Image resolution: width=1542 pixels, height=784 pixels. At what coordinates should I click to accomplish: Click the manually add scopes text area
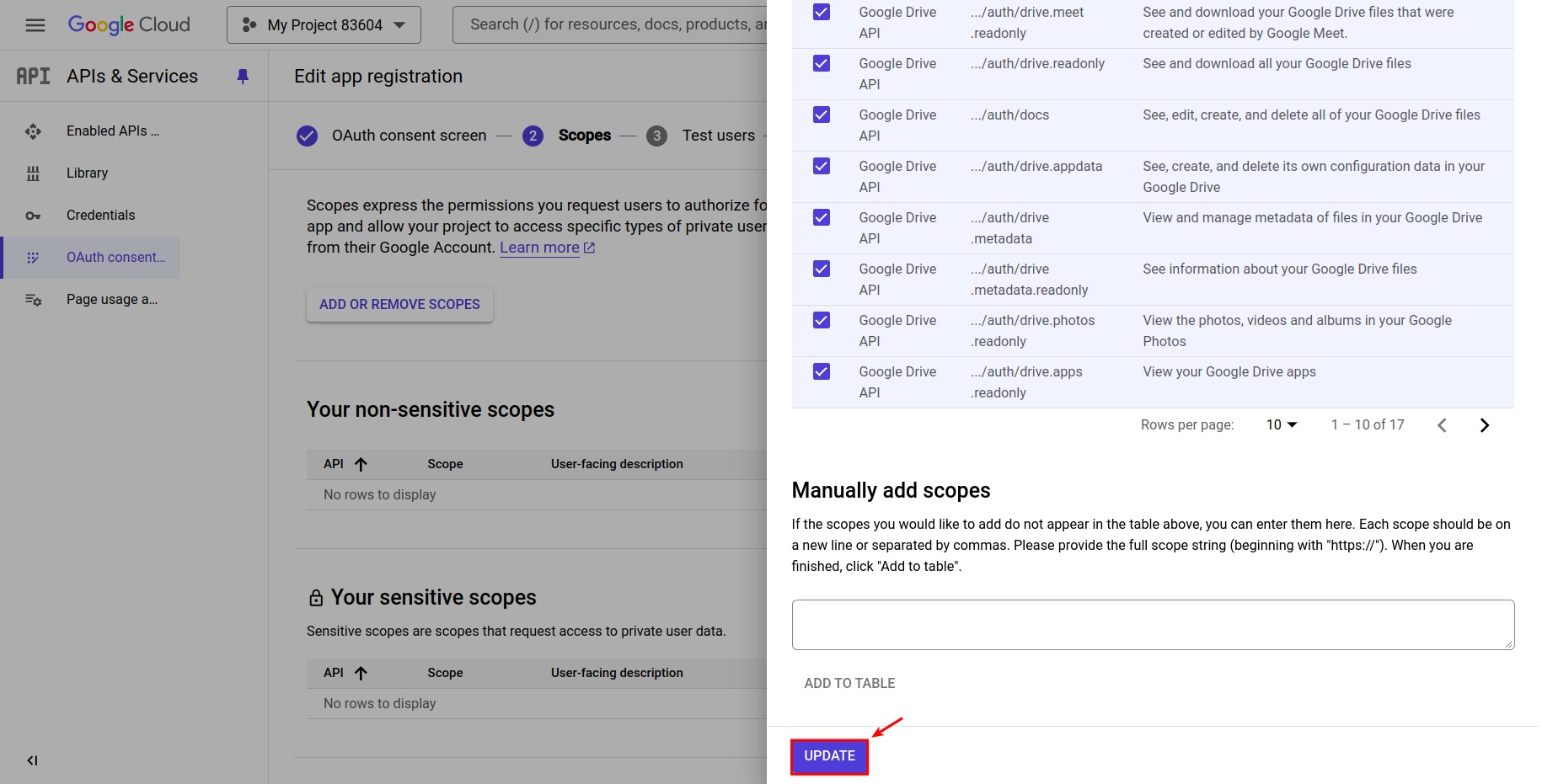(1152, 624)
